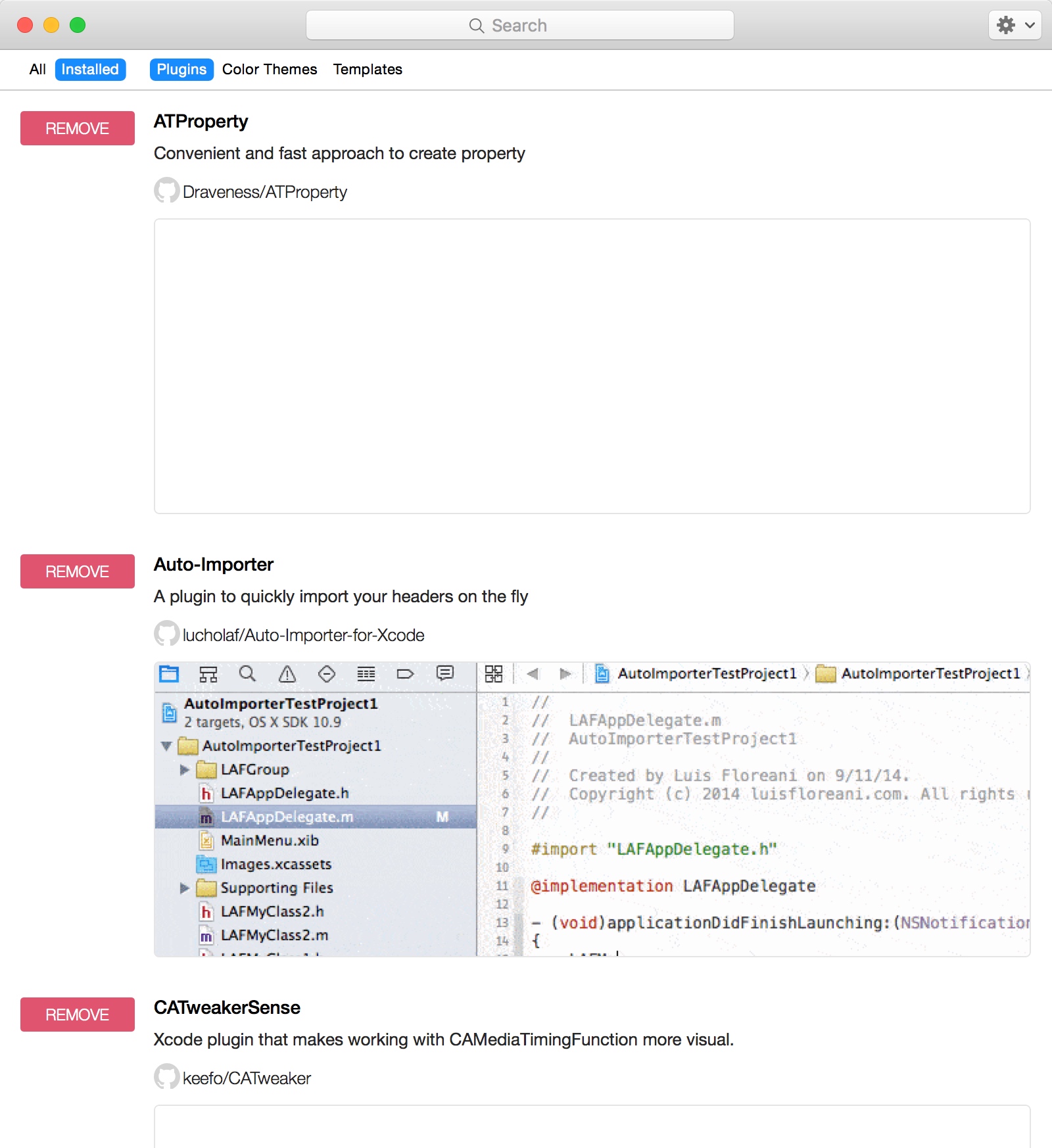Click the GitHub icon beside lucholaf/Auto-Importer-for-Xcode
This screenshot has height=1148, width=1052.
[166, 634]
